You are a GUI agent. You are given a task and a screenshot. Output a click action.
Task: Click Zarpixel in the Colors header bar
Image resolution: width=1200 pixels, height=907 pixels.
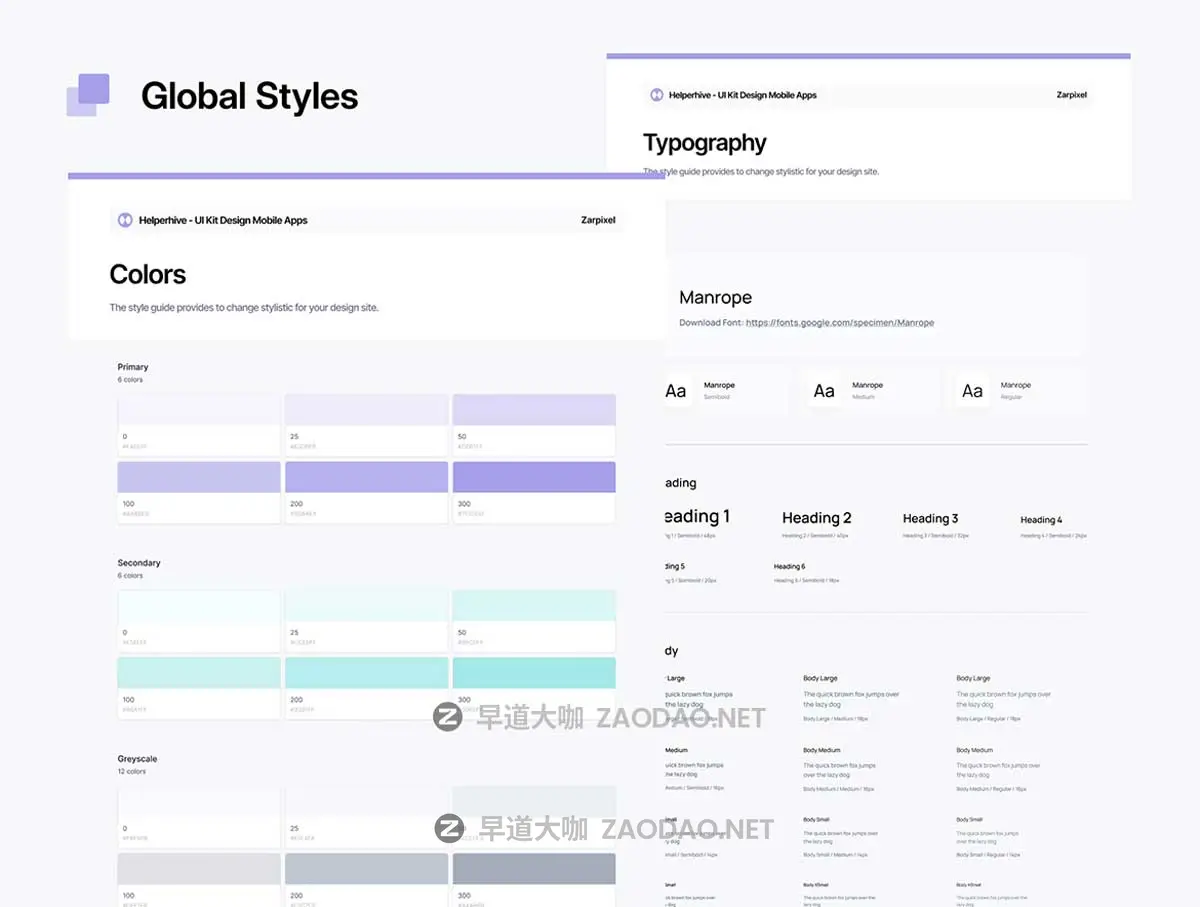597,220
